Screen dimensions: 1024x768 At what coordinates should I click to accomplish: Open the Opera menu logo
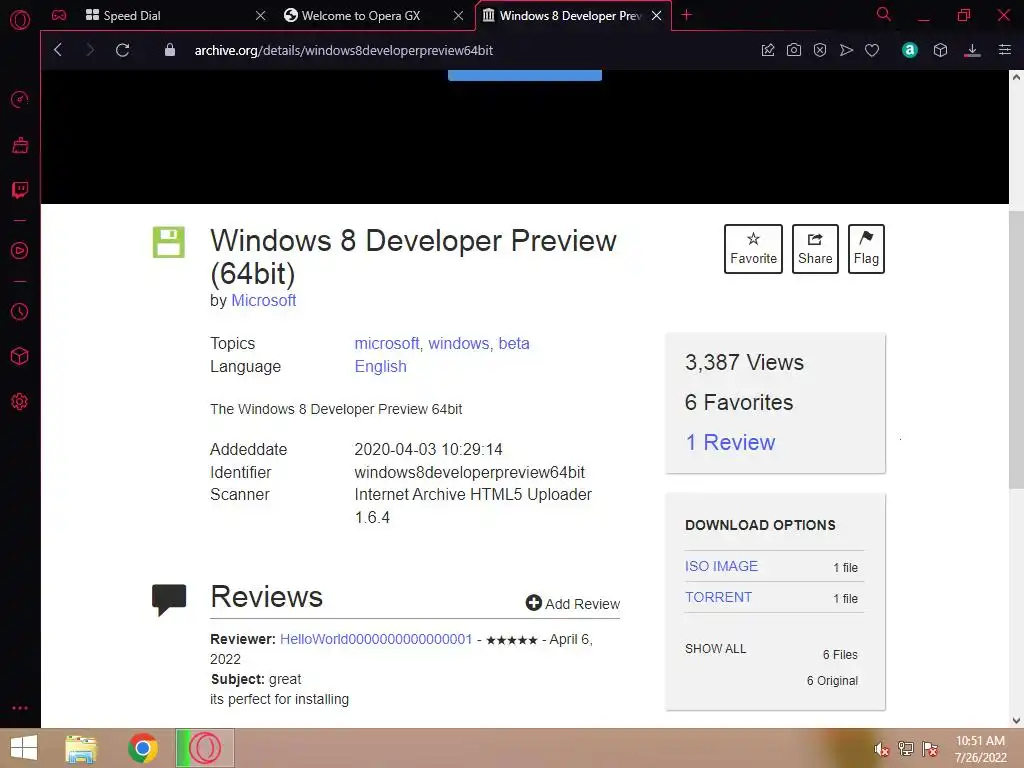tap(20, 20)
